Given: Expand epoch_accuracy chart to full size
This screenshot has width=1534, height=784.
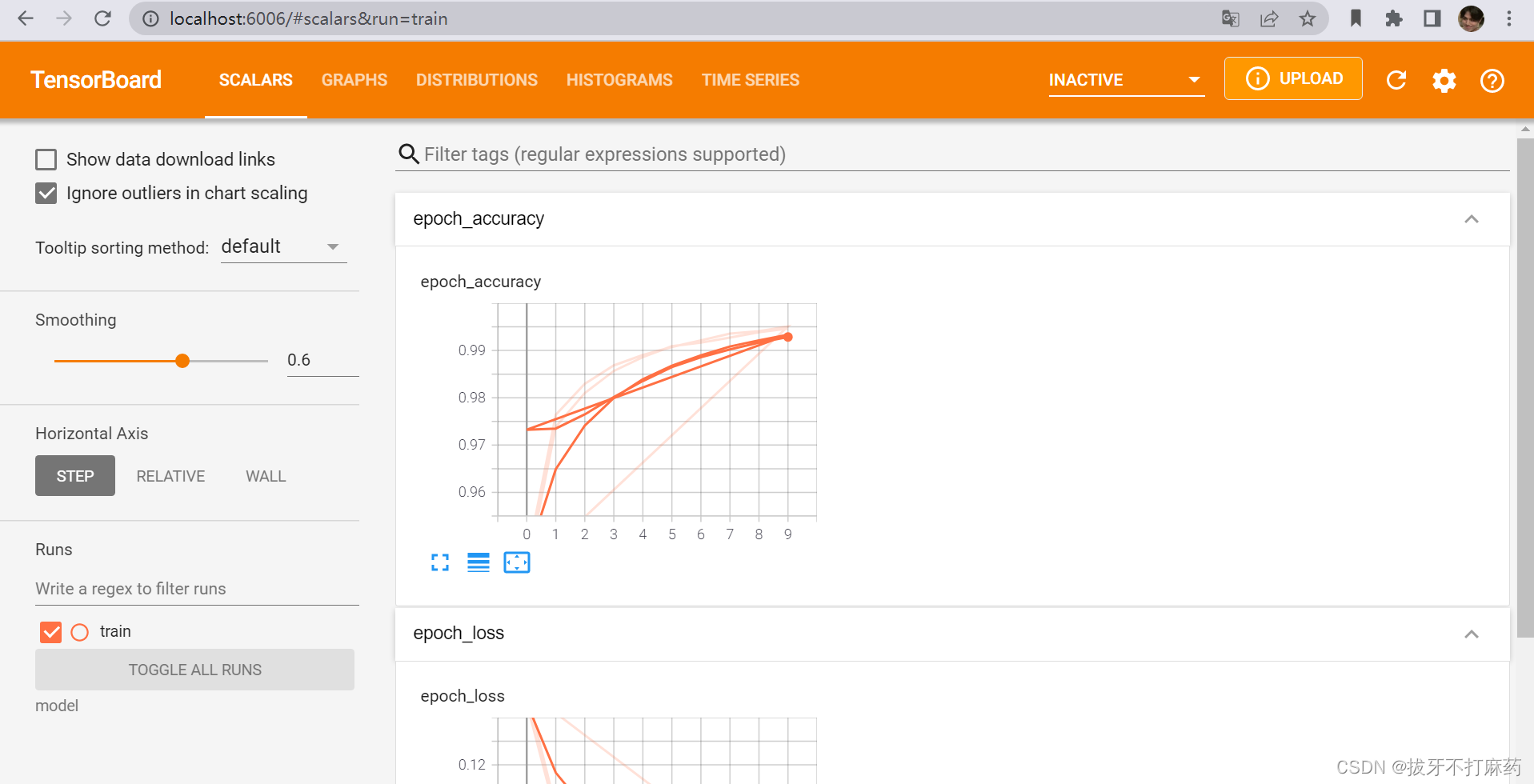Looking at the screenshot, I should click(x=440, y=562).
